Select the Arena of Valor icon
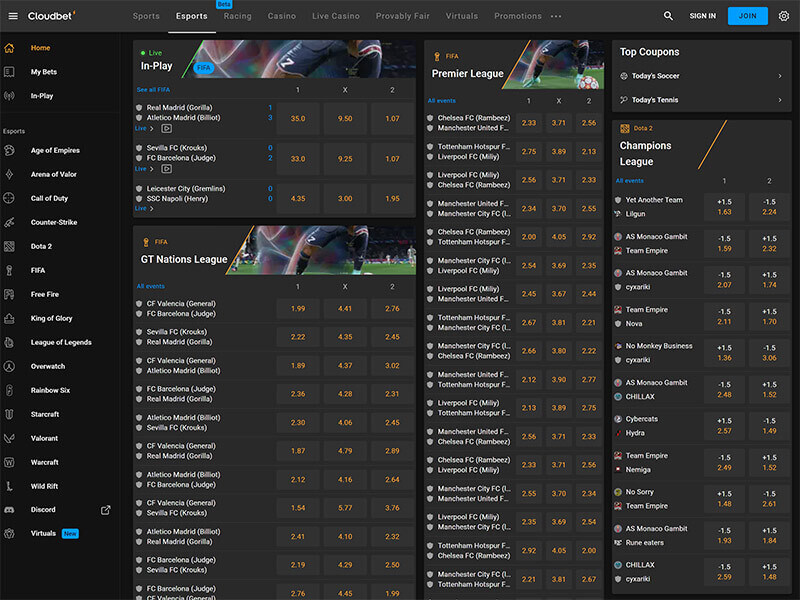 click(x=9, y=174)
